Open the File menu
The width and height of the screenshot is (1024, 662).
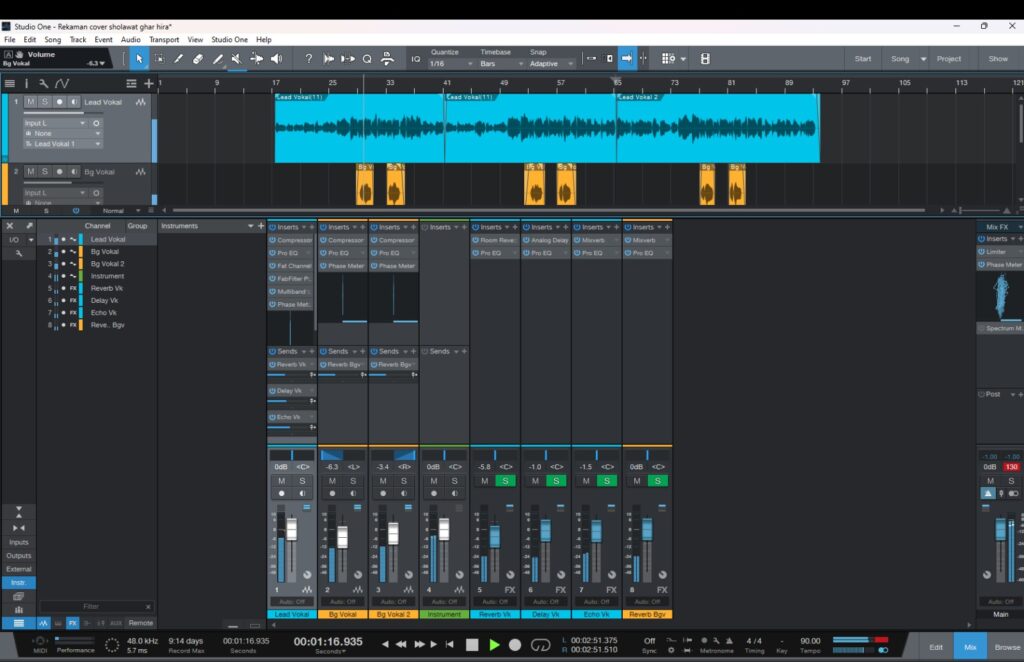coord(10,40)
